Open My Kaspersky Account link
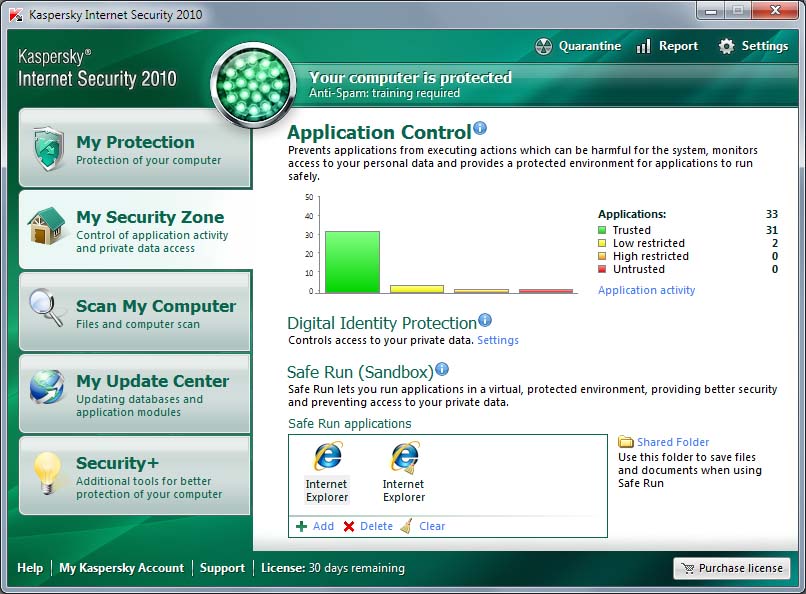Viewport: 806px width, 594px height. pyautogui.click(x=121, y=568)
